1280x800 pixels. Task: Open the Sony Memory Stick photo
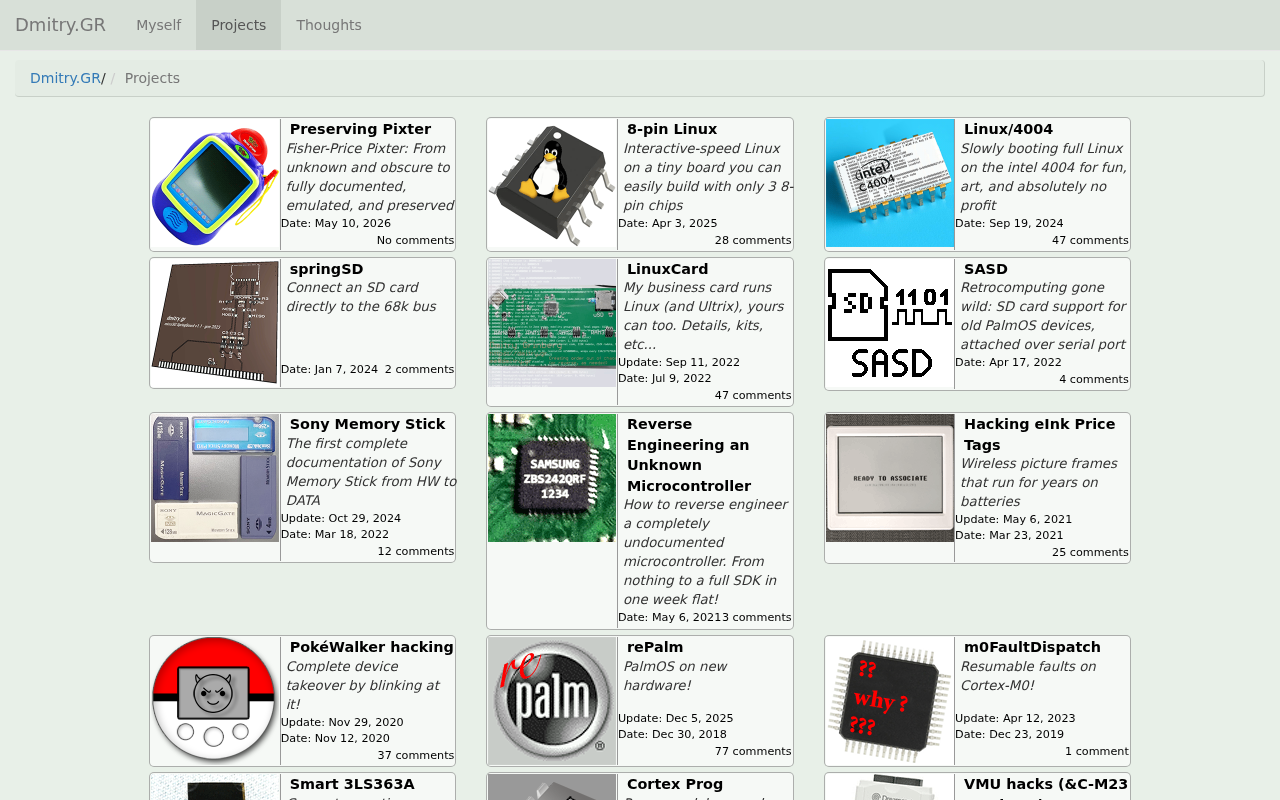click(215, 478)
